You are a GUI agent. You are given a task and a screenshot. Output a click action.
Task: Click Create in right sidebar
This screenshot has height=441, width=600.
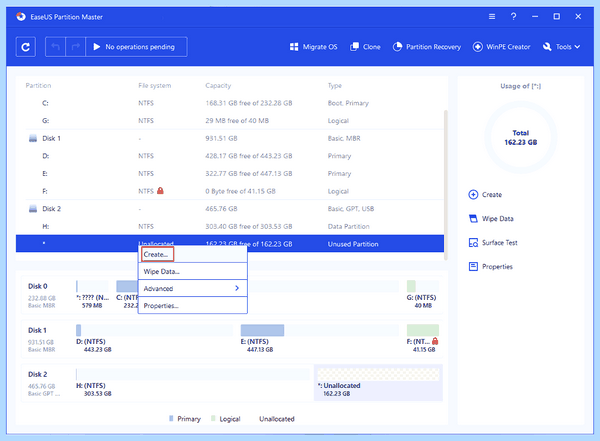point(485,194)
